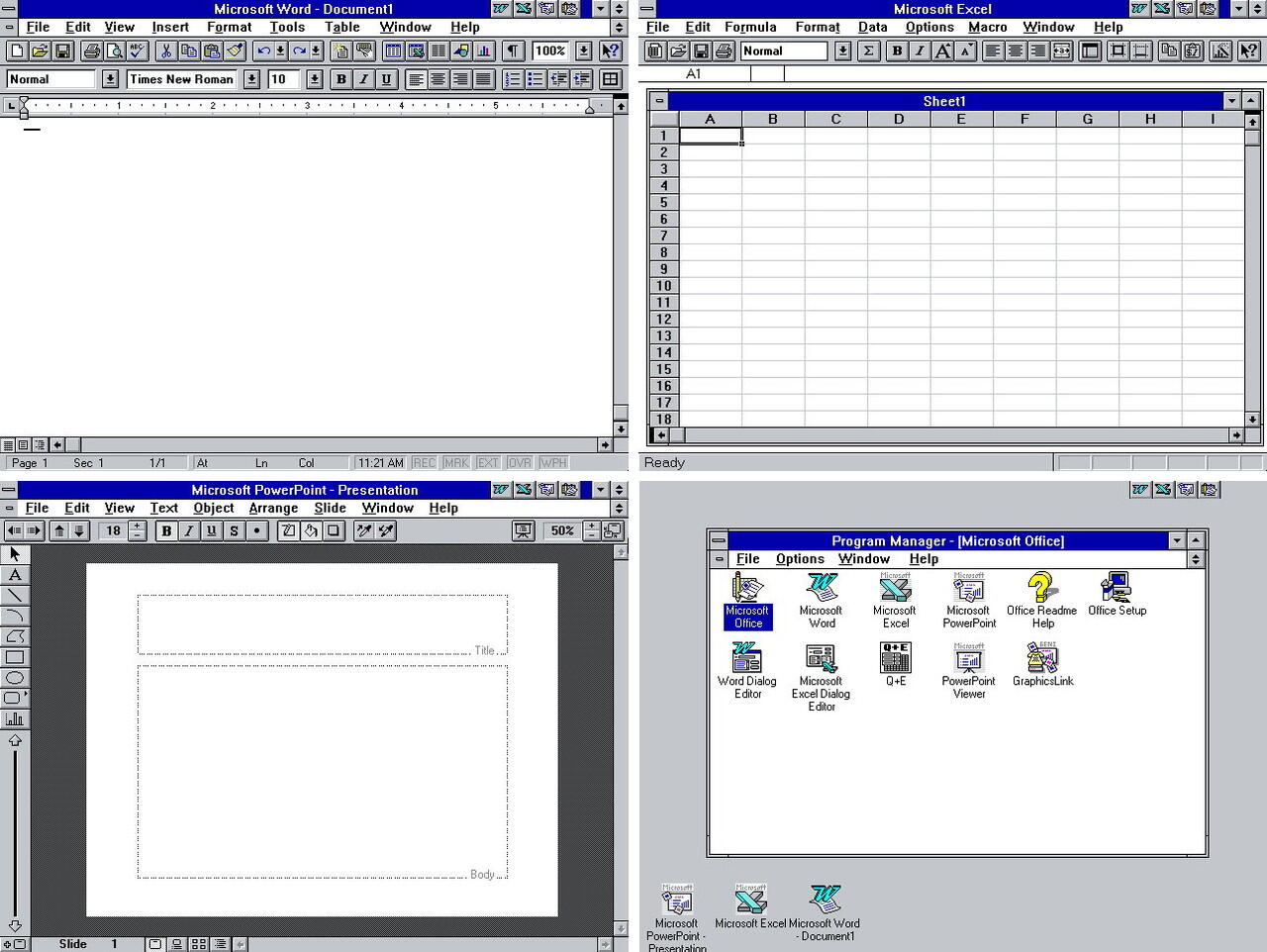Screen dimensions: 1267x952
Task: Open the Undo history dropdown arrow in Word
Action: [x=281, y=50]
